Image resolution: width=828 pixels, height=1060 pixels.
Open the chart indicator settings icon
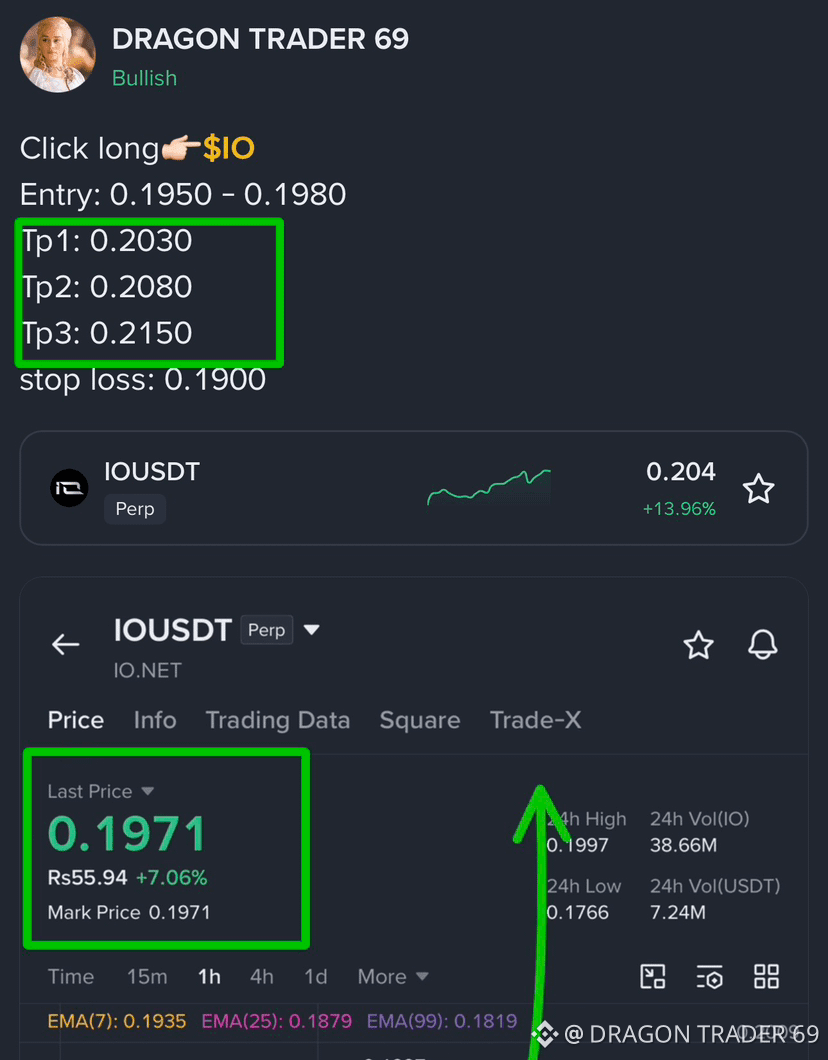(709, 977)
